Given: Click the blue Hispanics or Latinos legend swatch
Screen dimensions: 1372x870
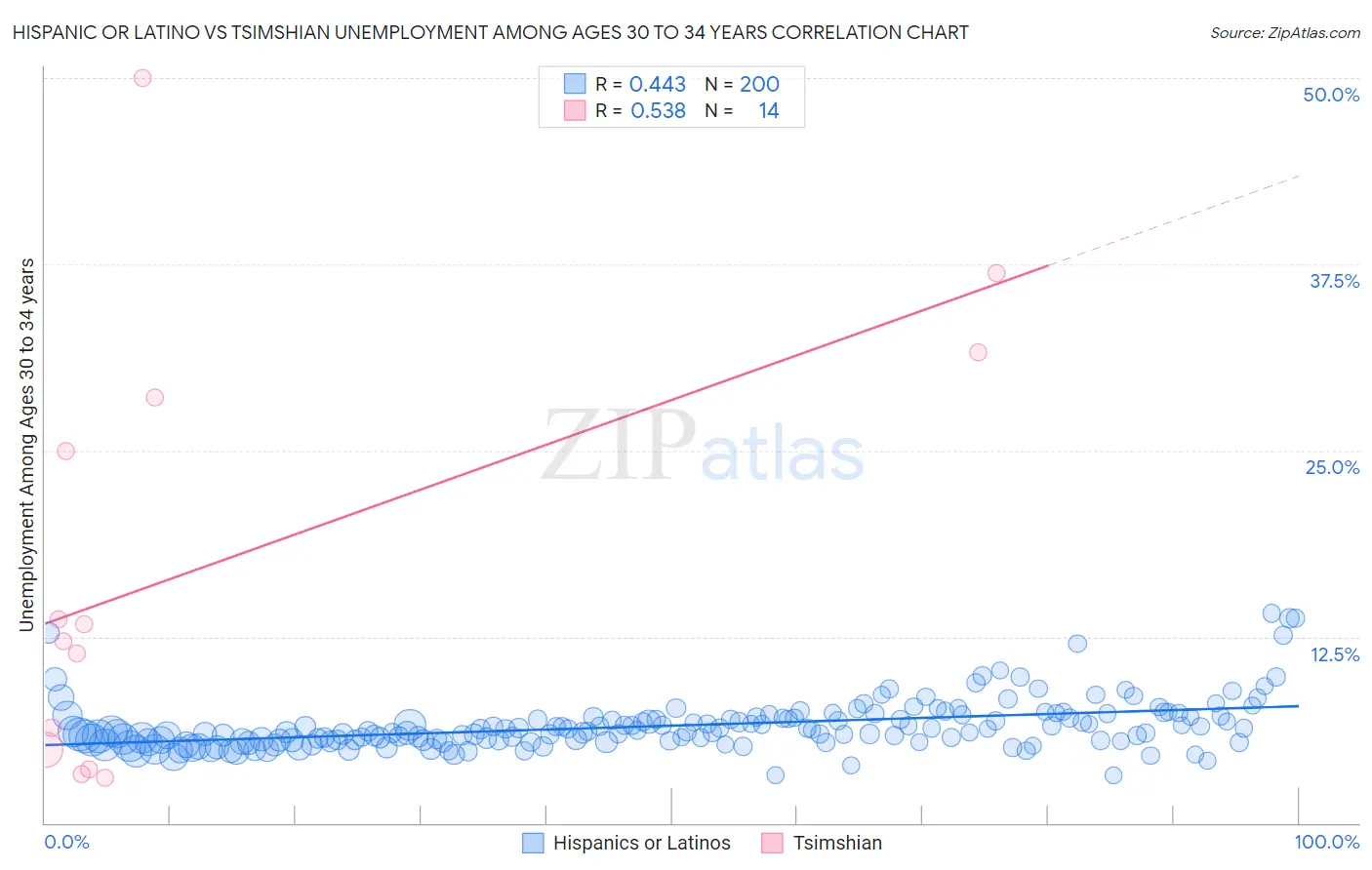Looking at the screenshot, I should pyautogui.click(x=533, y=843).
